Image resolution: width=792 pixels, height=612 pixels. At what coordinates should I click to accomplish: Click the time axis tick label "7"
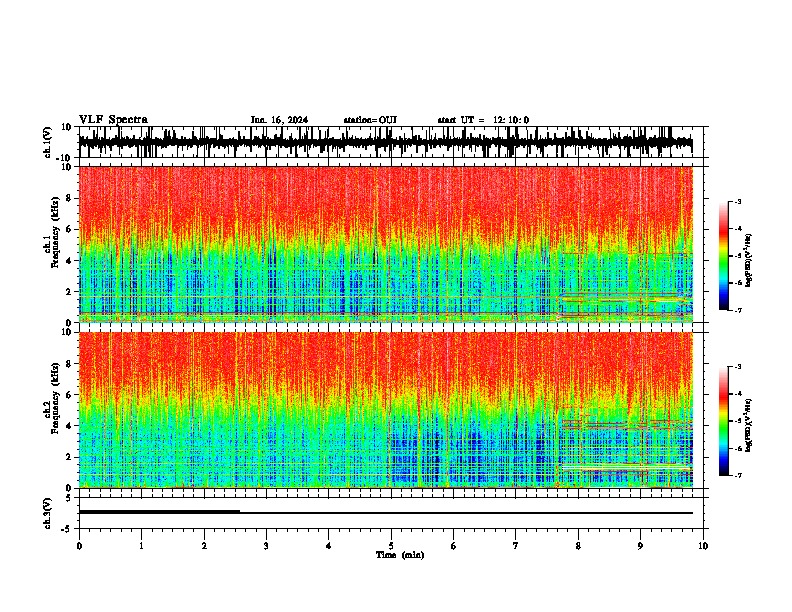click(516, 546)
